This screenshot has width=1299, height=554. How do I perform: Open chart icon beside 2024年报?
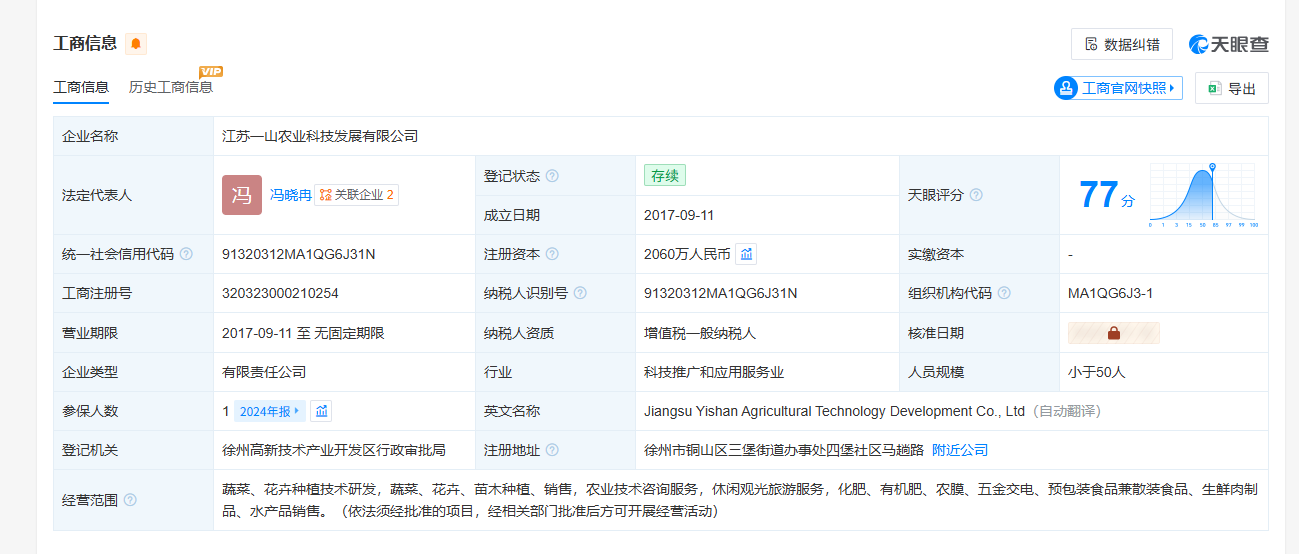[321, 411]
